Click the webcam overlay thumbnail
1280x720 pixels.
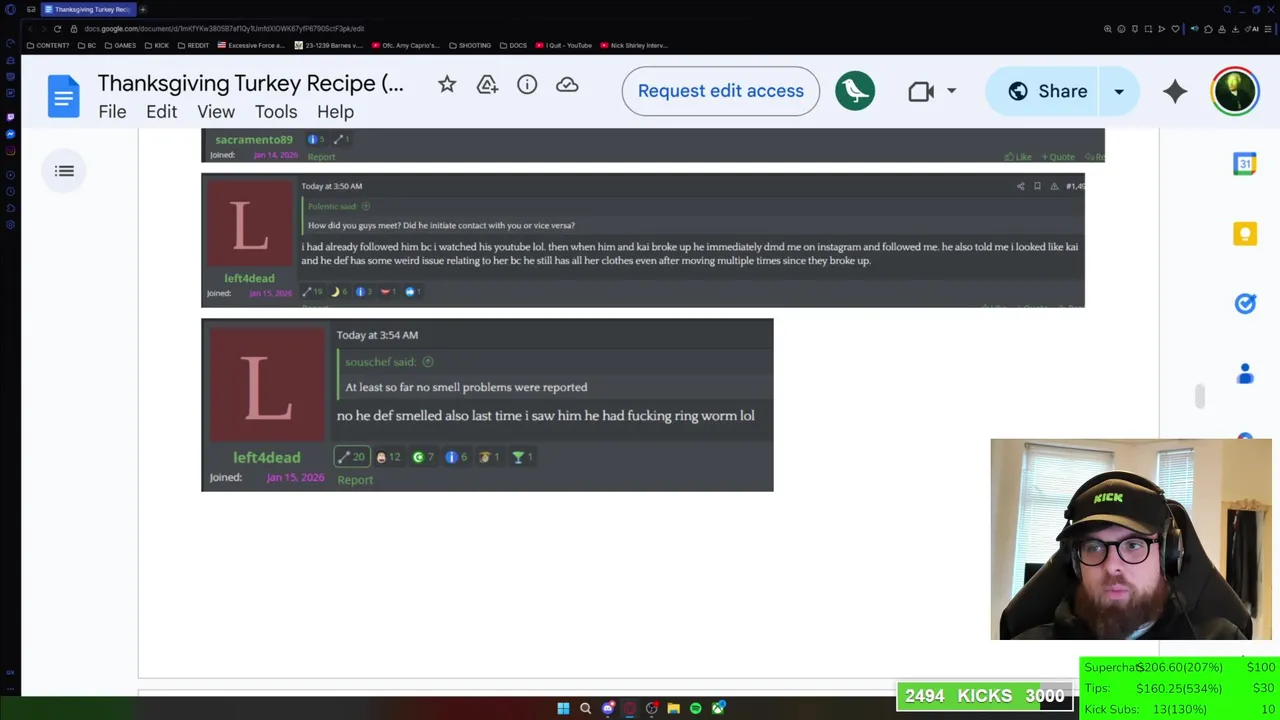click(x=1131, y=539)
